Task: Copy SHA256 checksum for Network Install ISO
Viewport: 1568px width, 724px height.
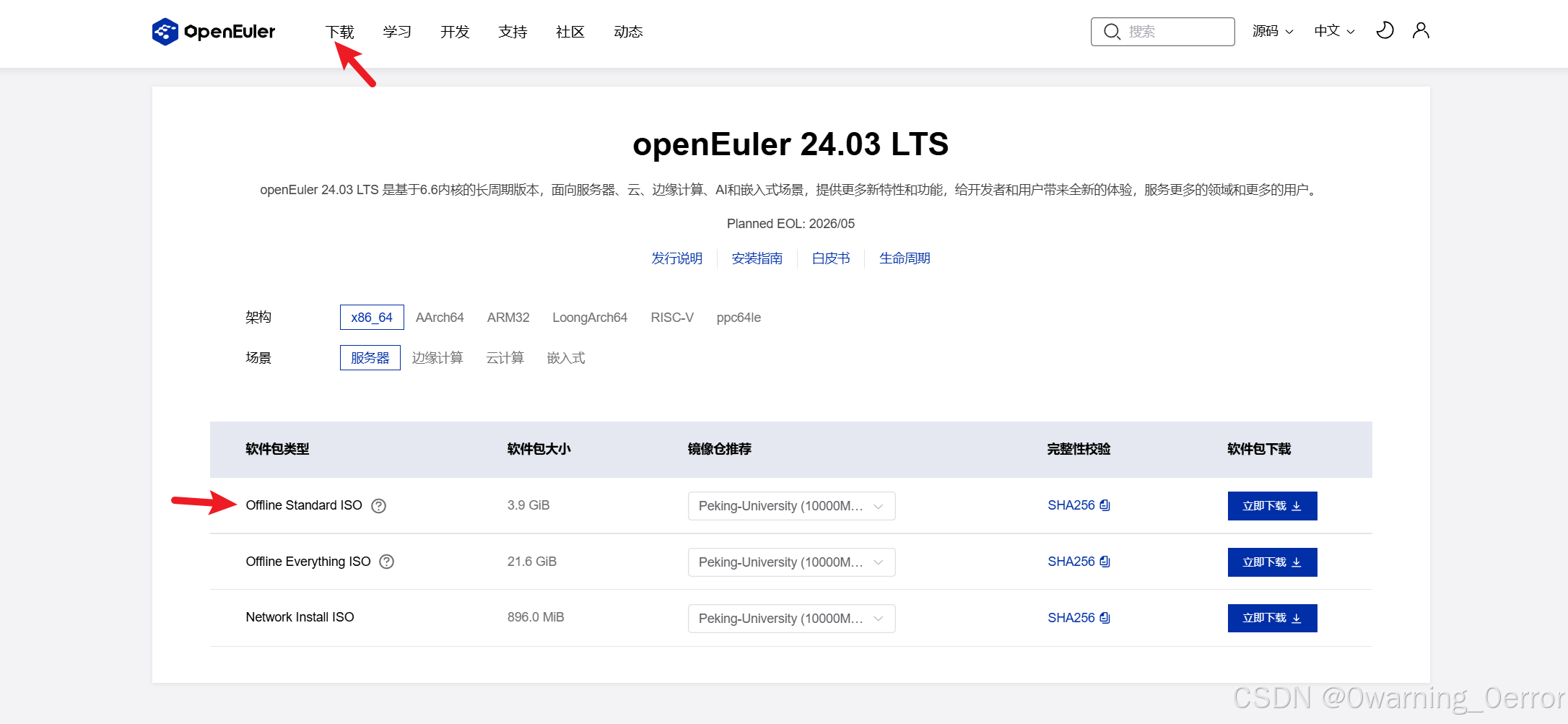Action: (1104, 618)
